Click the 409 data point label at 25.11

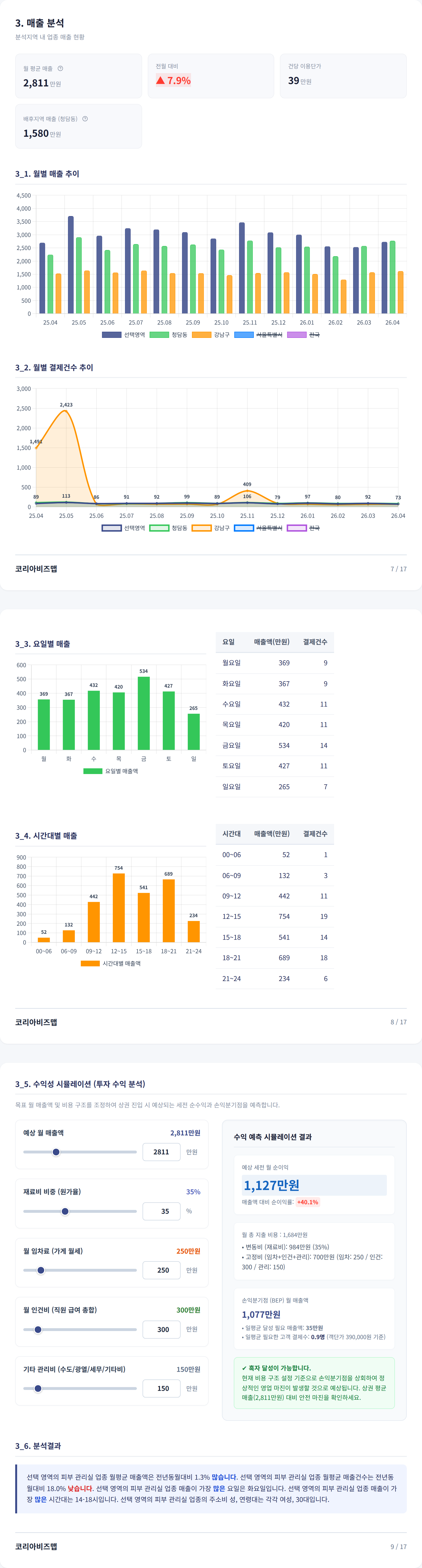click(x=247, y=485)
